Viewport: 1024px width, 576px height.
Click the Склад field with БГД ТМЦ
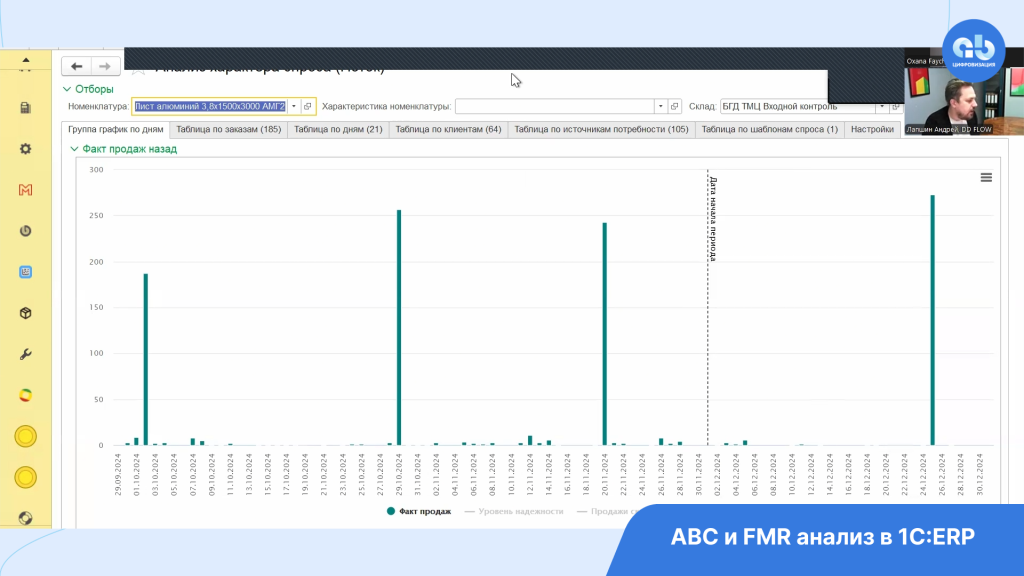coord(797,106)
